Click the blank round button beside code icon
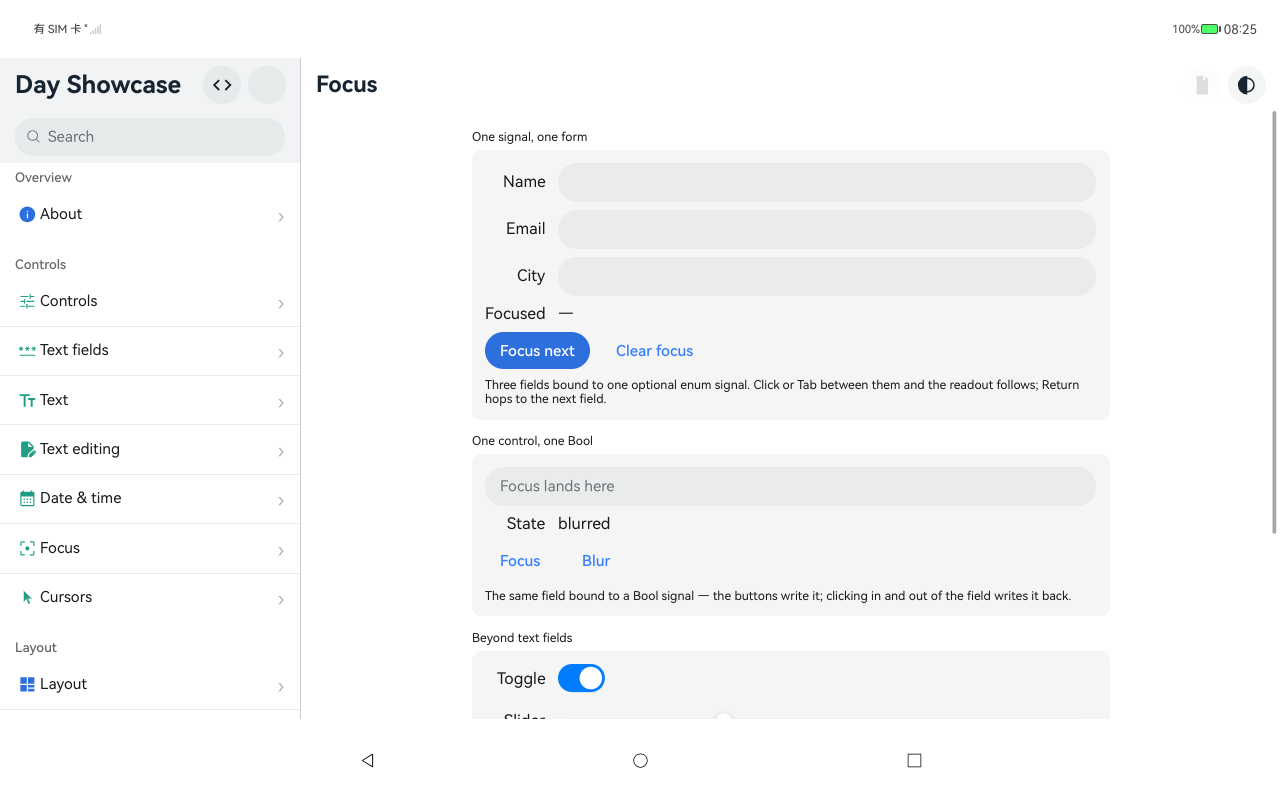 267,85
